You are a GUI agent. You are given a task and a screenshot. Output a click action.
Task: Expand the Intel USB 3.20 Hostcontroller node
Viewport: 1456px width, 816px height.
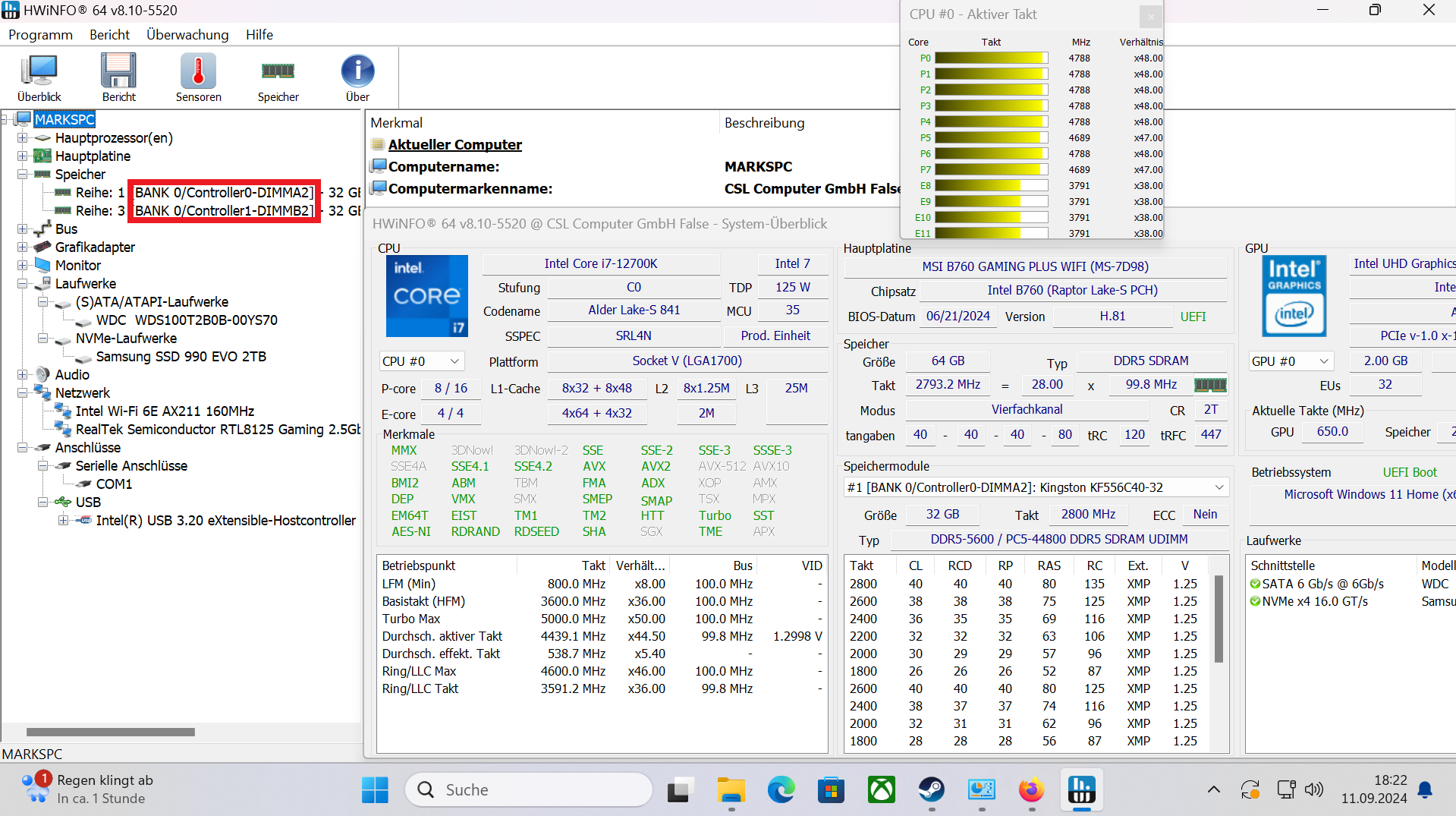pyautogui.click(x=63, y=521)
